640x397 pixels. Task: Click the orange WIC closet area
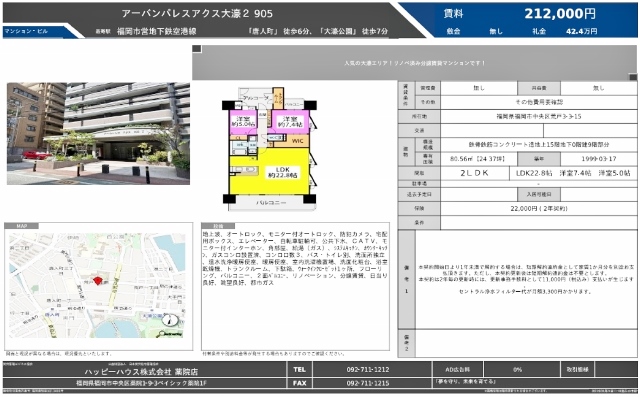[x=297, y=141]
